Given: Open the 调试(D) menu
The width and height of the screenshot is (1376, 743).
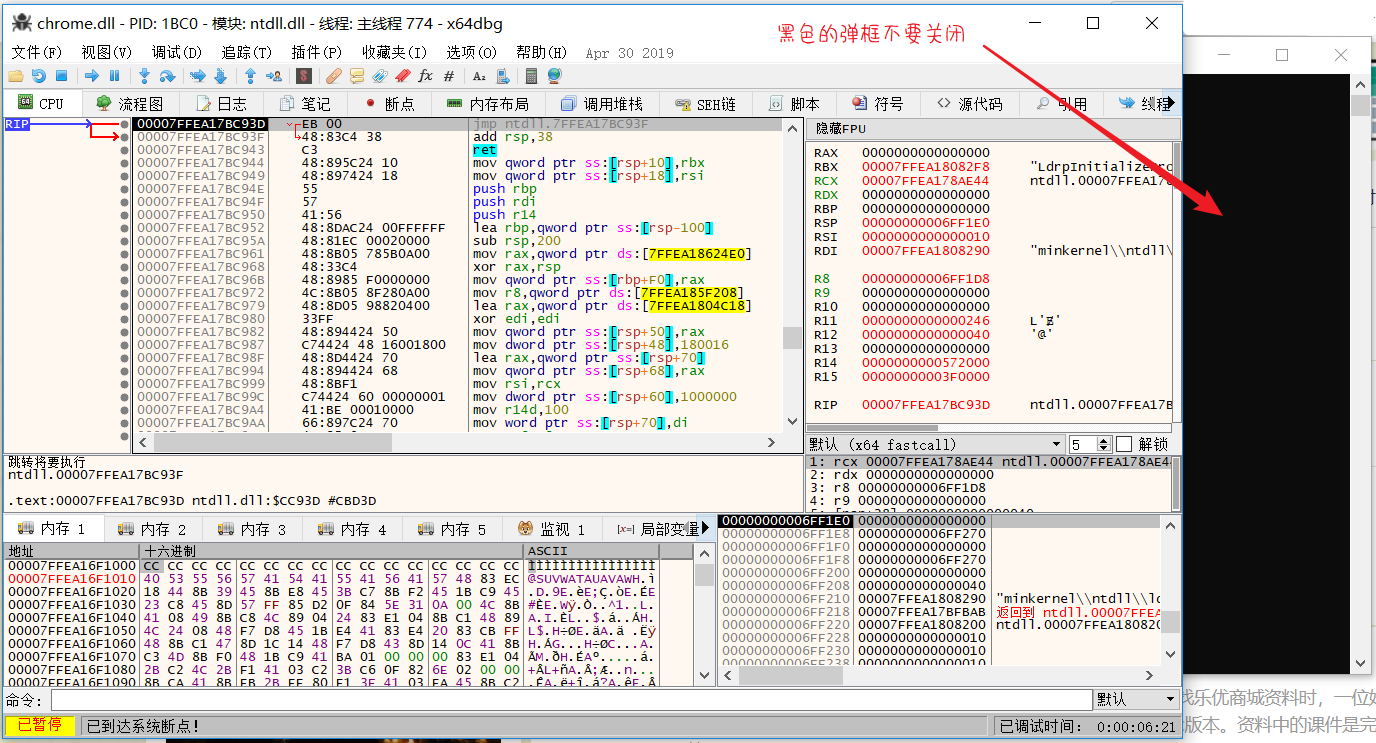Looking at the screenshot, I should [176, 52].
